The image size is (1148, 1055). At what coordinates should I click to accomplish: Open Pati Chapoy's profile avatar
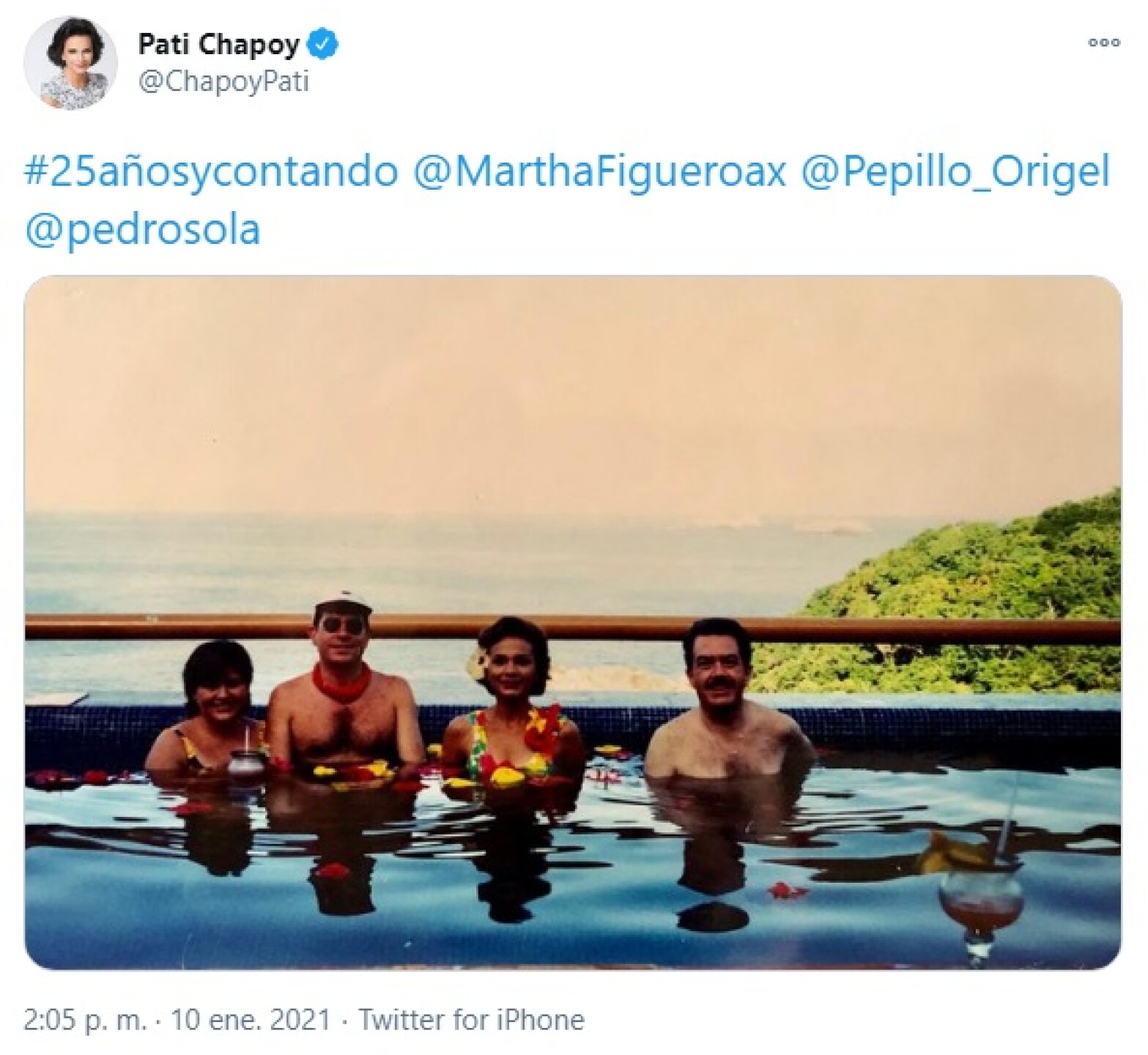pos(70,63)
